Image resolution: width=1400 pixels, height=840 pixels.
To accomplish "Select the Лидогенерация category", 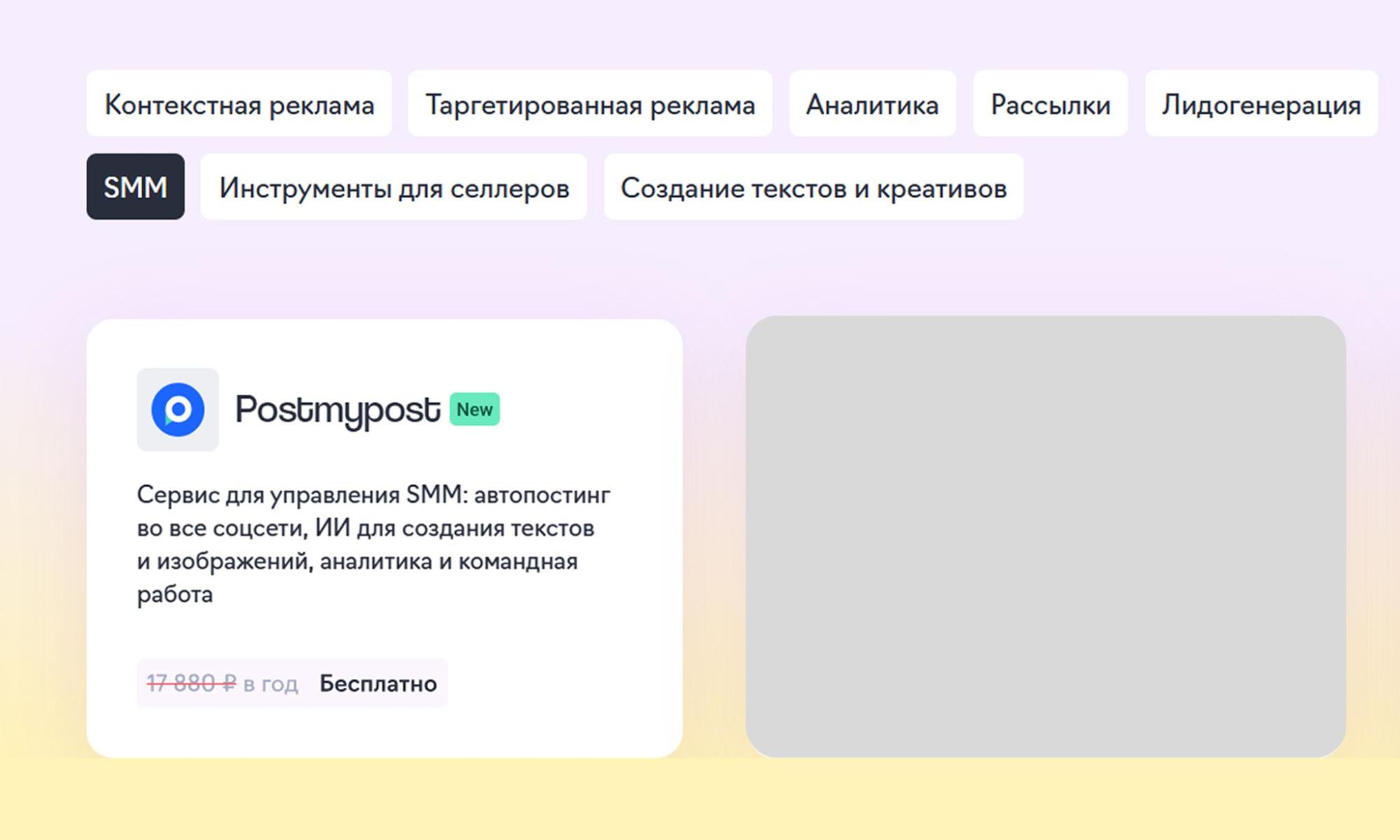I will (1261, 104).
